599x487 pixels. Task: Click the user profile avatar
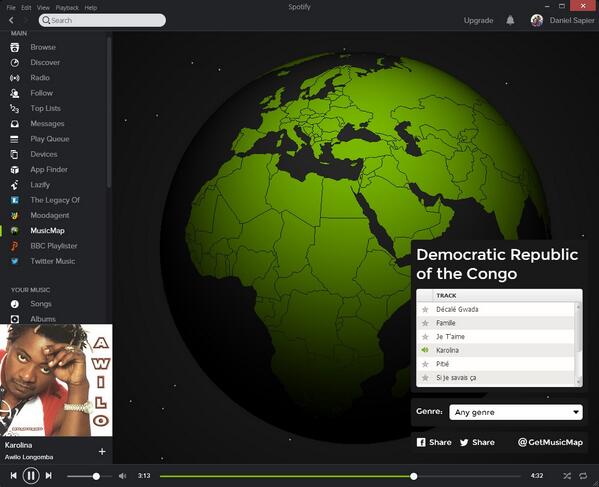pyautogui.click(x=537, y=20)
